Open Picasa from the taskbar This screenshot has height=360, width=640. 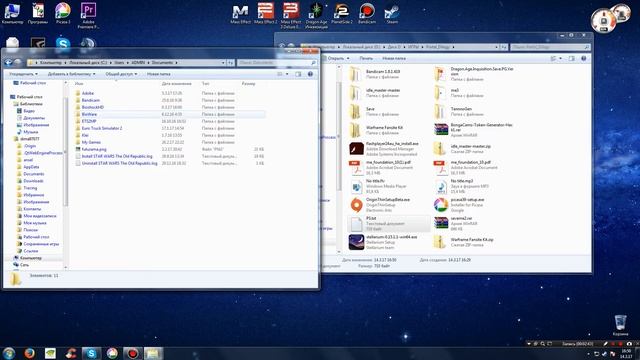click(x=112, y=353)
